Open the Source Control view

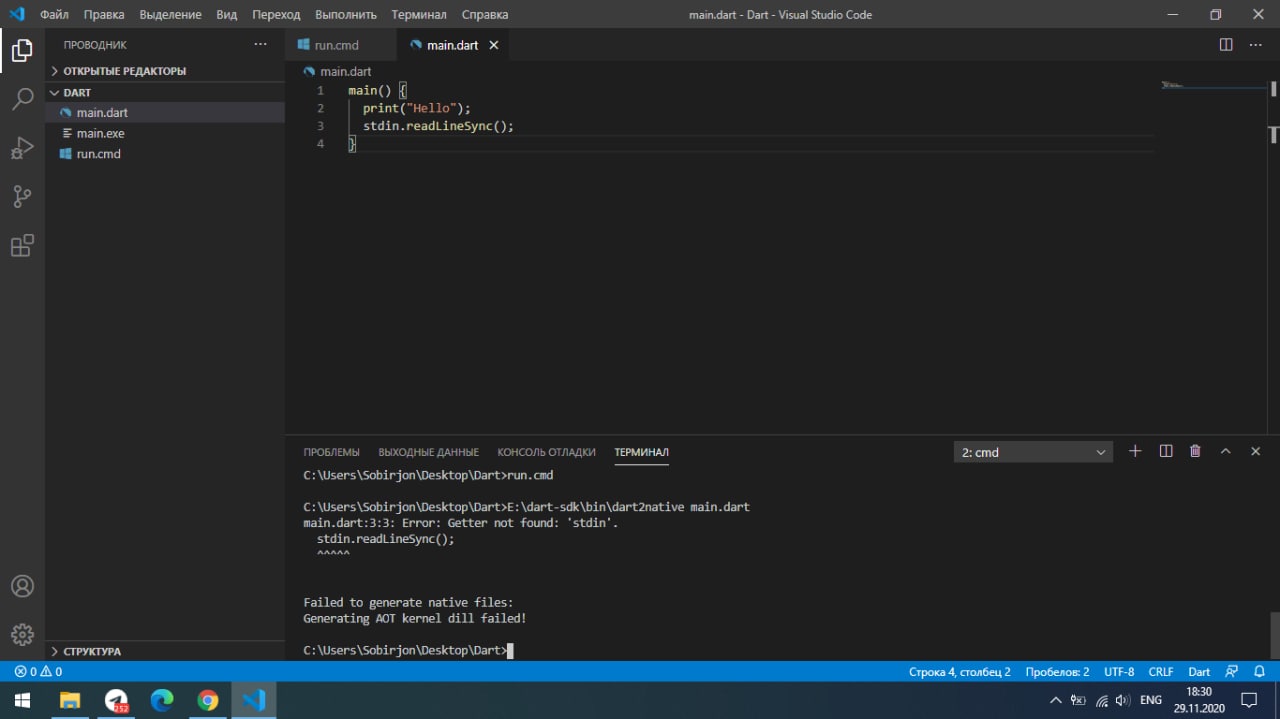(22, 197)
